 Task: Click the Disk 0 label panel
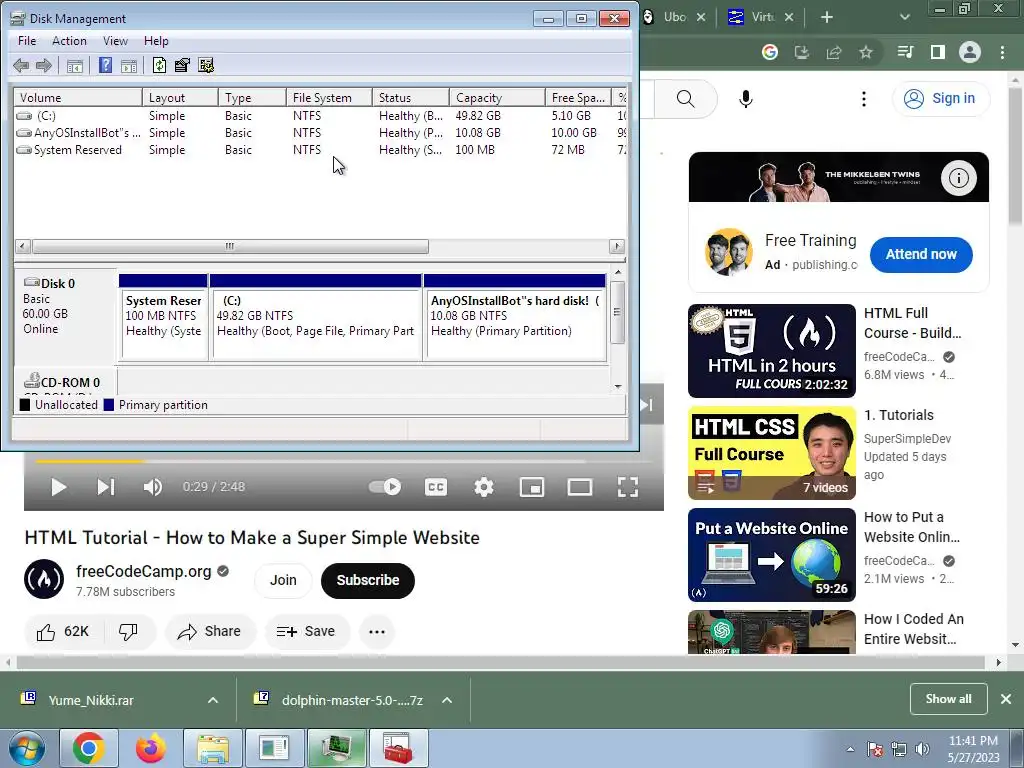point(65,317)
